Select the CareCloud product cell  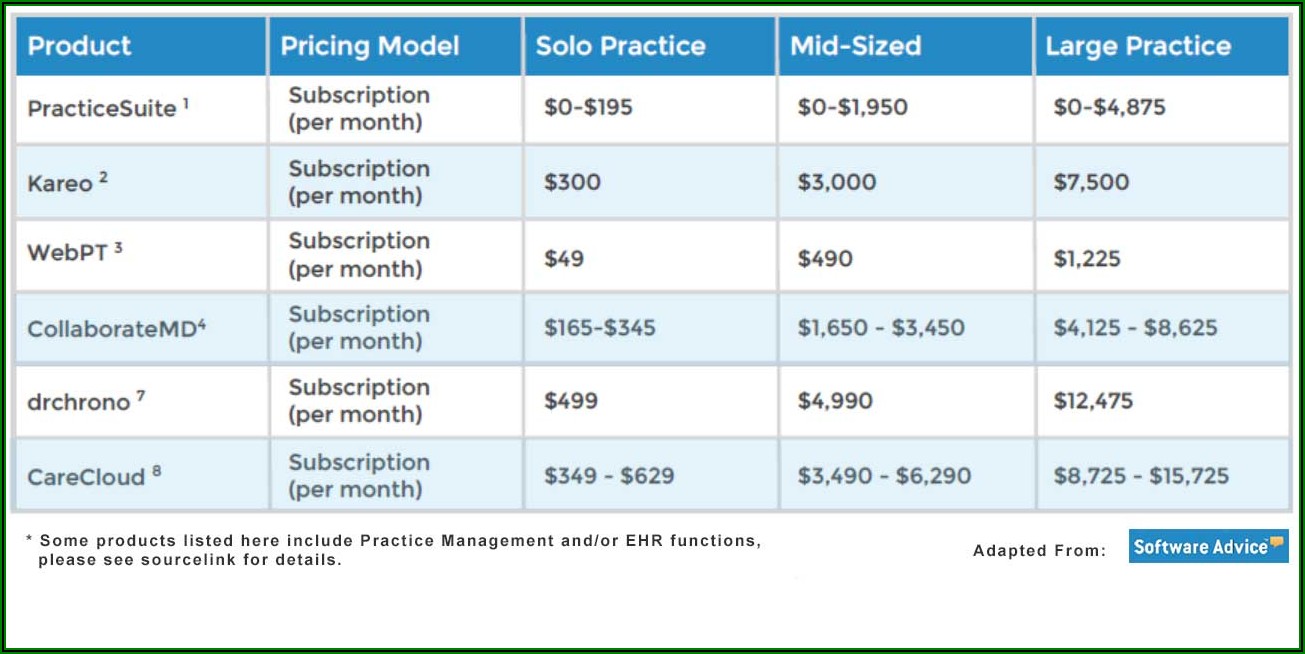pyautogui.click(x=87, y=476)
